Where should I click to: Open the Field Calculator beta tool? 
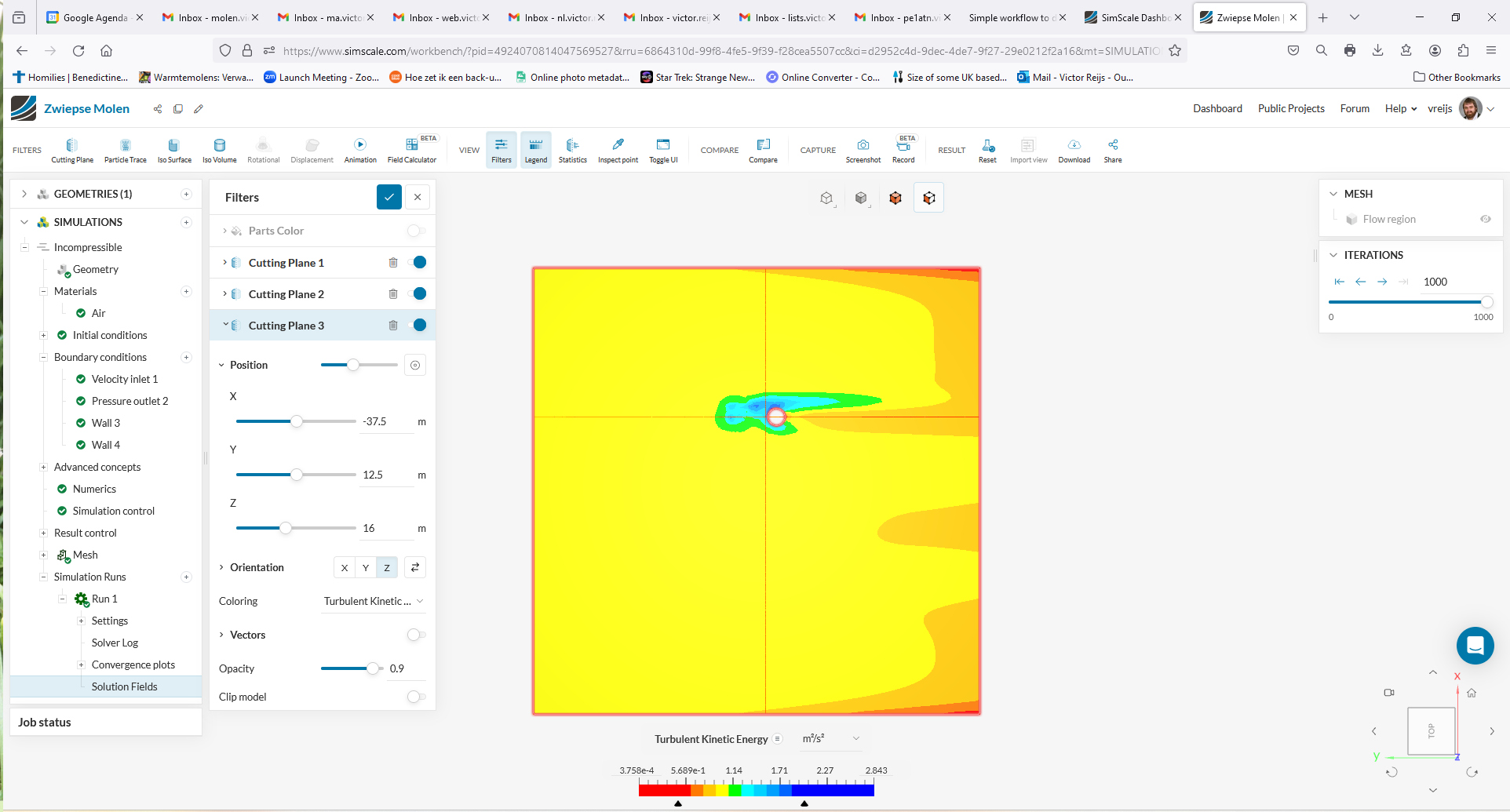[x=412, y=149]
